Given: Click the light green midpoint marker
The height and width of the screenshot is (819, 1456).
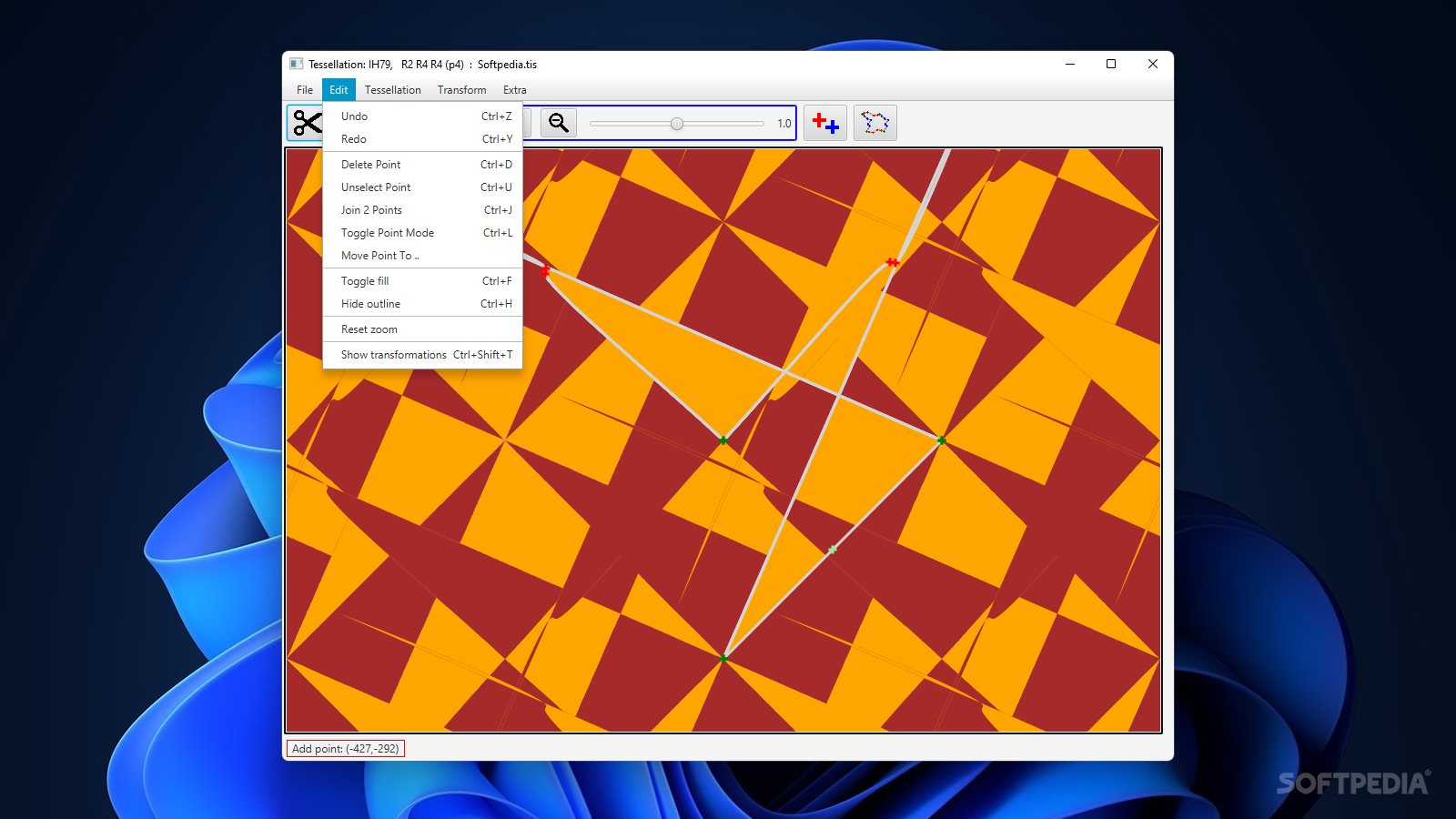Looking at the screenshot, I should pyautogui.click(x=833, y=550).
